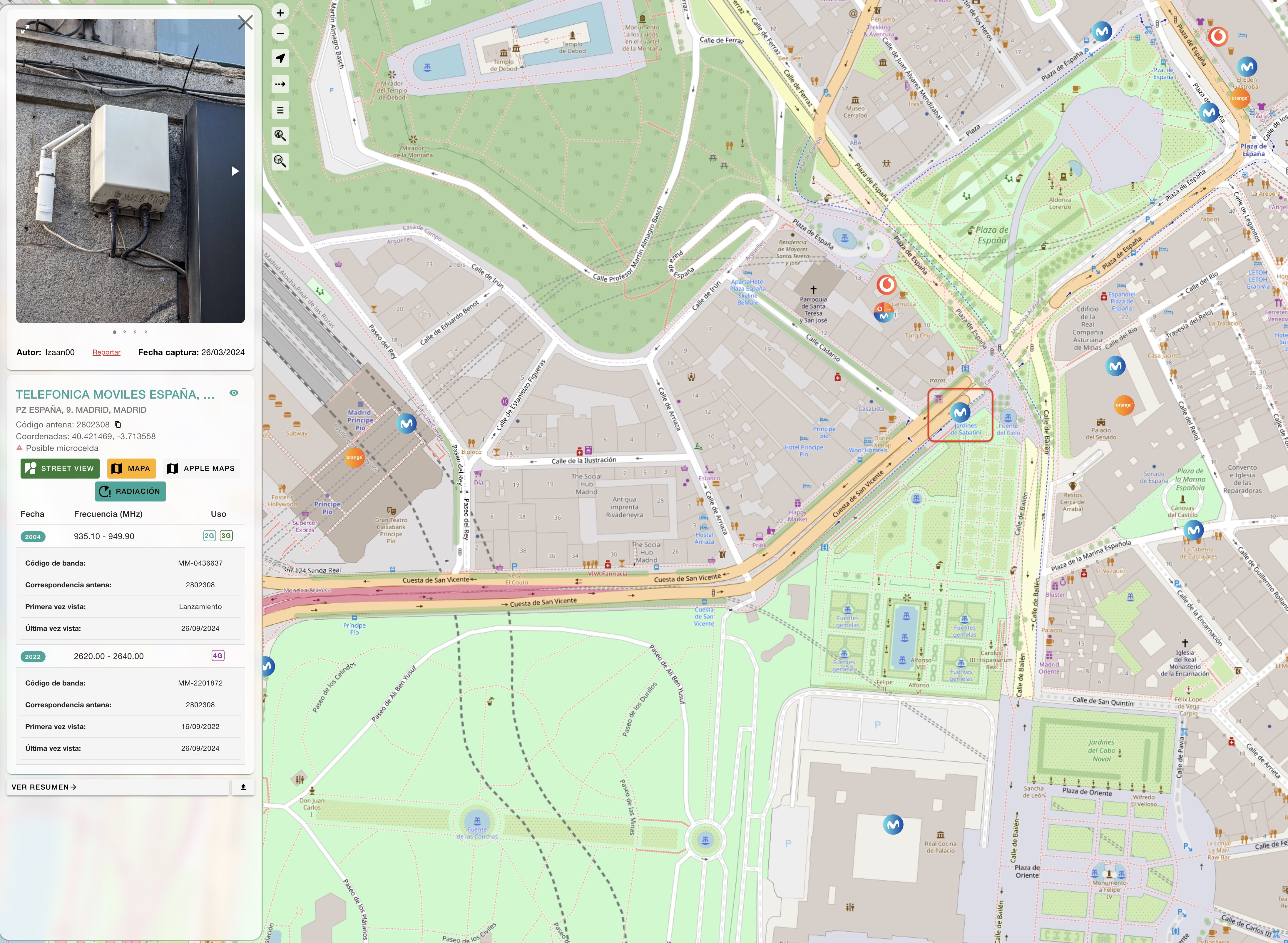Zoom out the map with minus button

click(x=280, y=33)
